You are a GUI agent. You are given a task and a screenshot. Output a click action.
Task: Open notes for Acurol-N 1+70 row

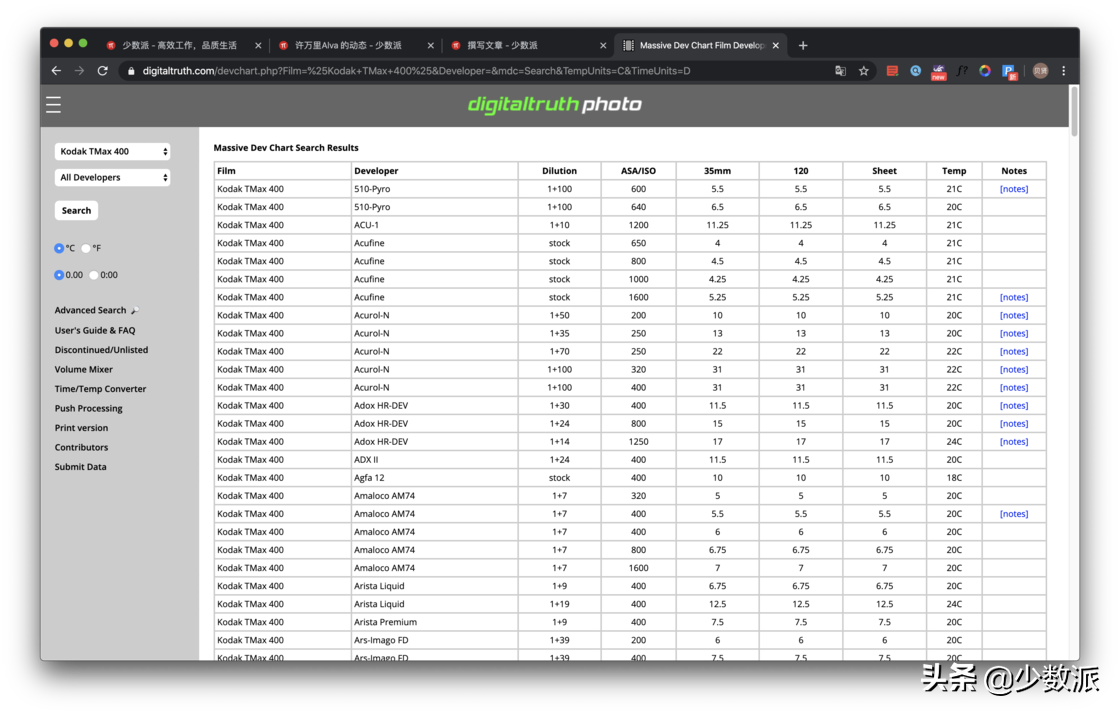1014,352
